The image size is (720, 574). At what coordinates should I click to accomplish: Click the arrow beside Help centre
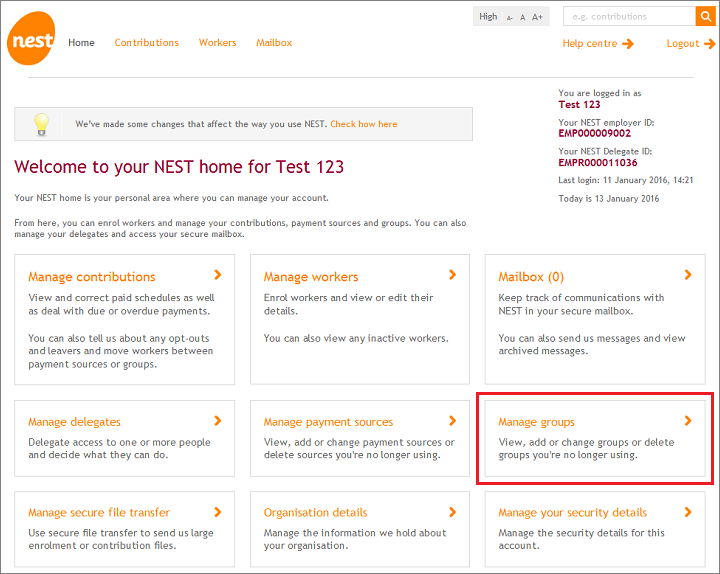pos(628,44)
